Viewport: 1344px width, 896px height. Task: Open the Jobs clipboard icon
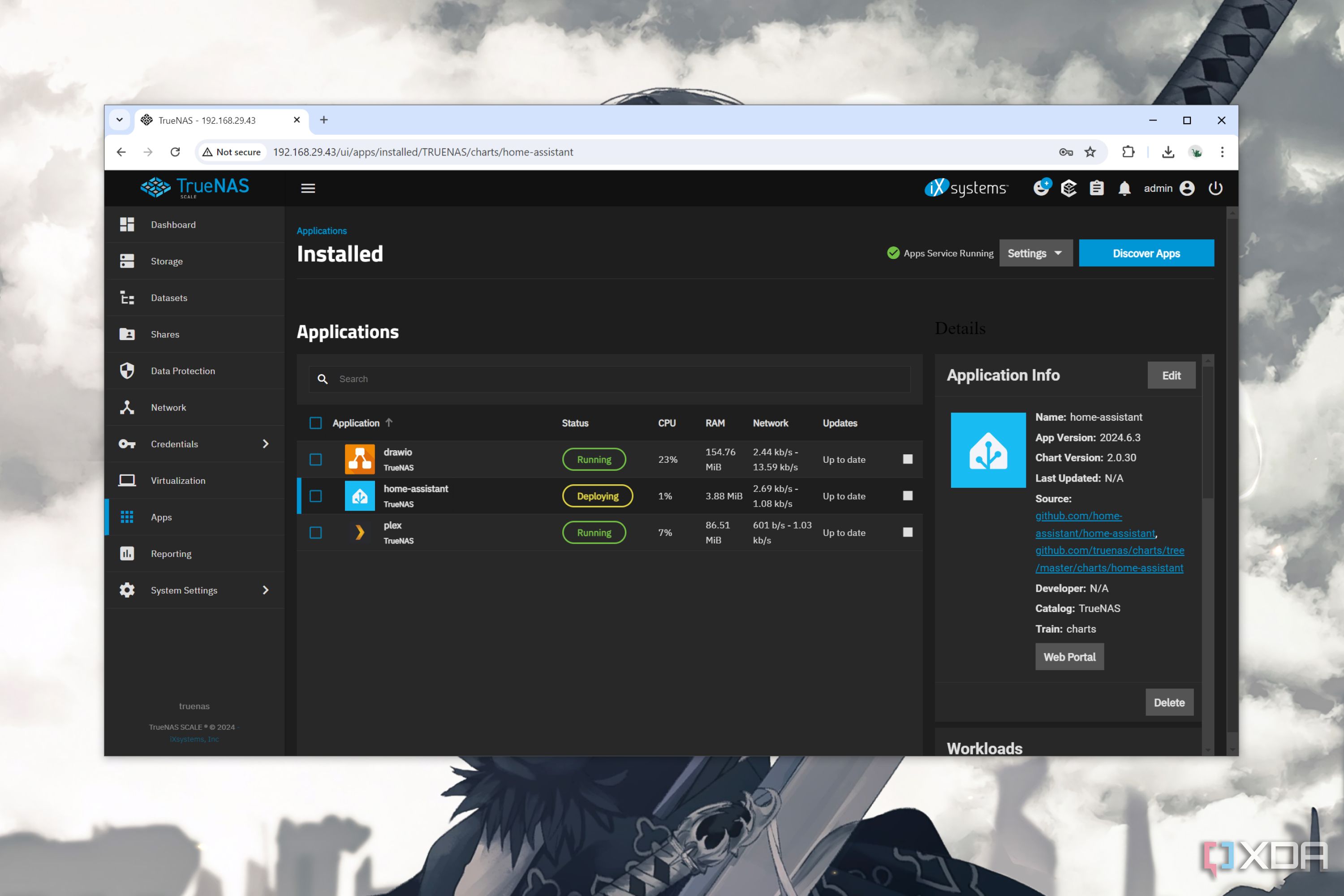(x=1097, y=189)
